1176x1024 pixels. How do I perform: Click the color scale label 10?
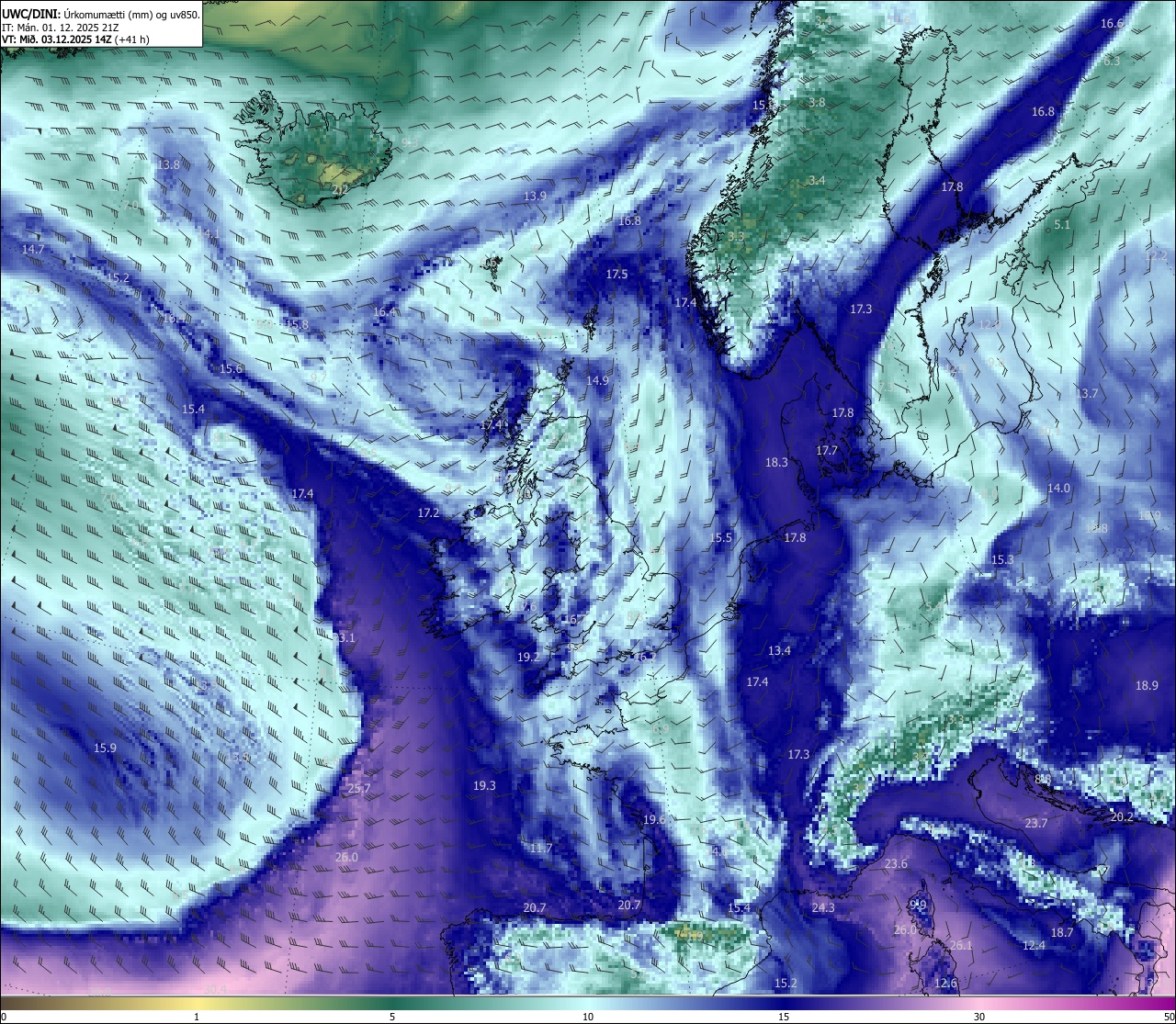588,1017
